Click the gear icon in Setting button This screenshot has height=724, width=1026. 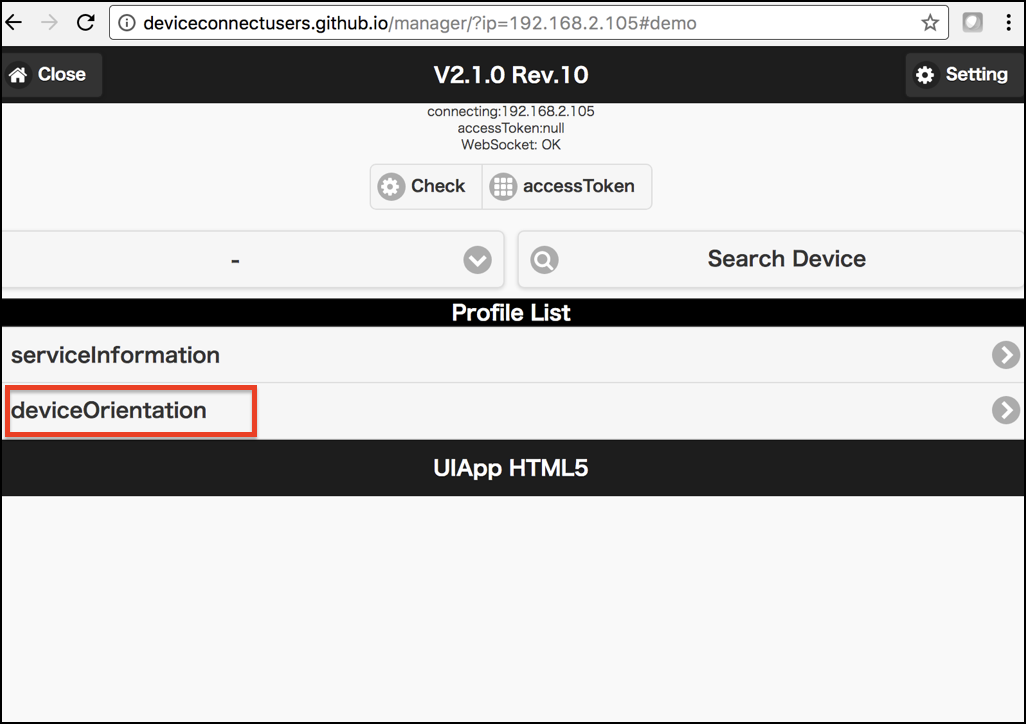(925, 75)
